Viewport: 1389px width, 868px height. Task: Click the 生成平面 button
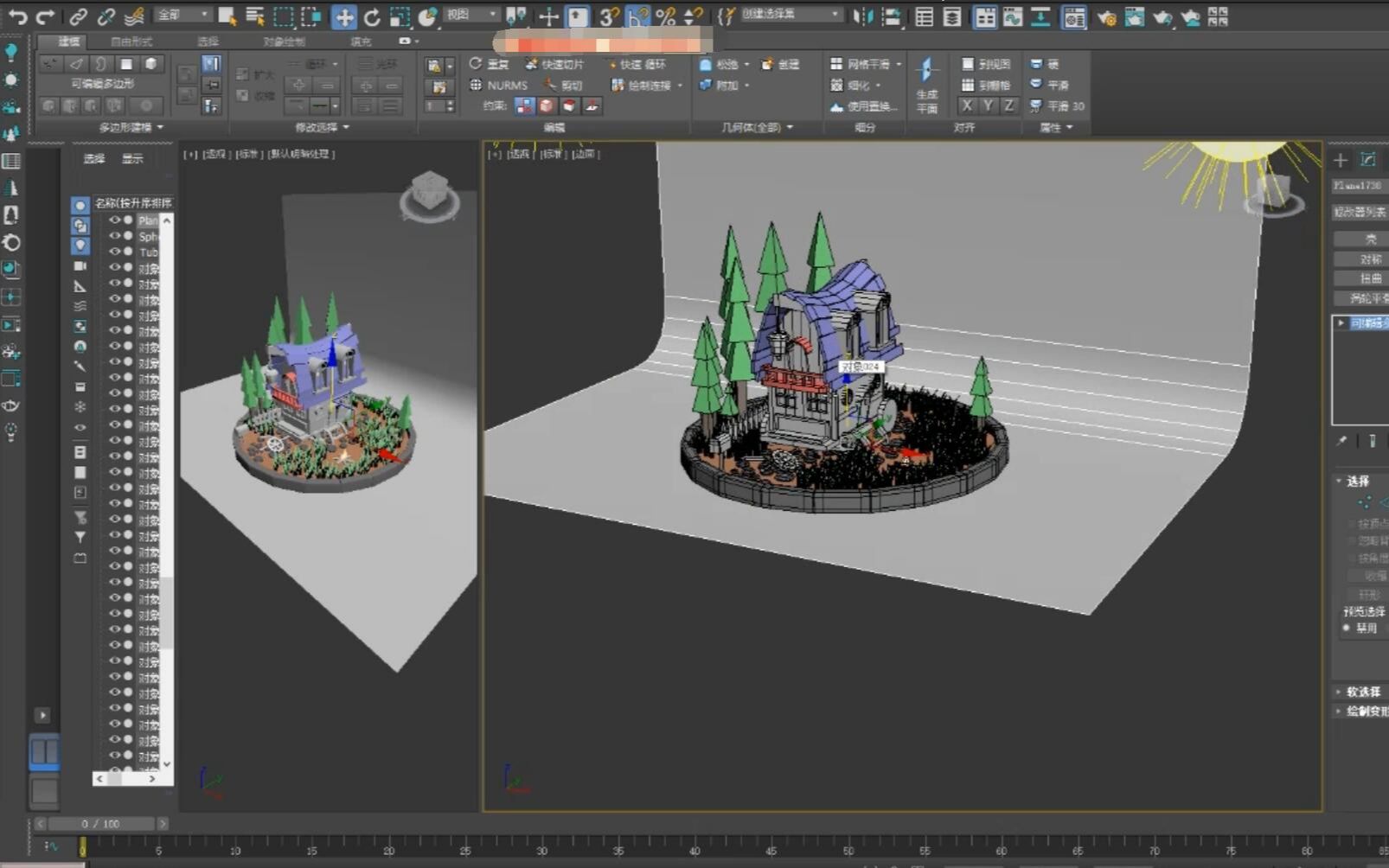pos(926,86)
